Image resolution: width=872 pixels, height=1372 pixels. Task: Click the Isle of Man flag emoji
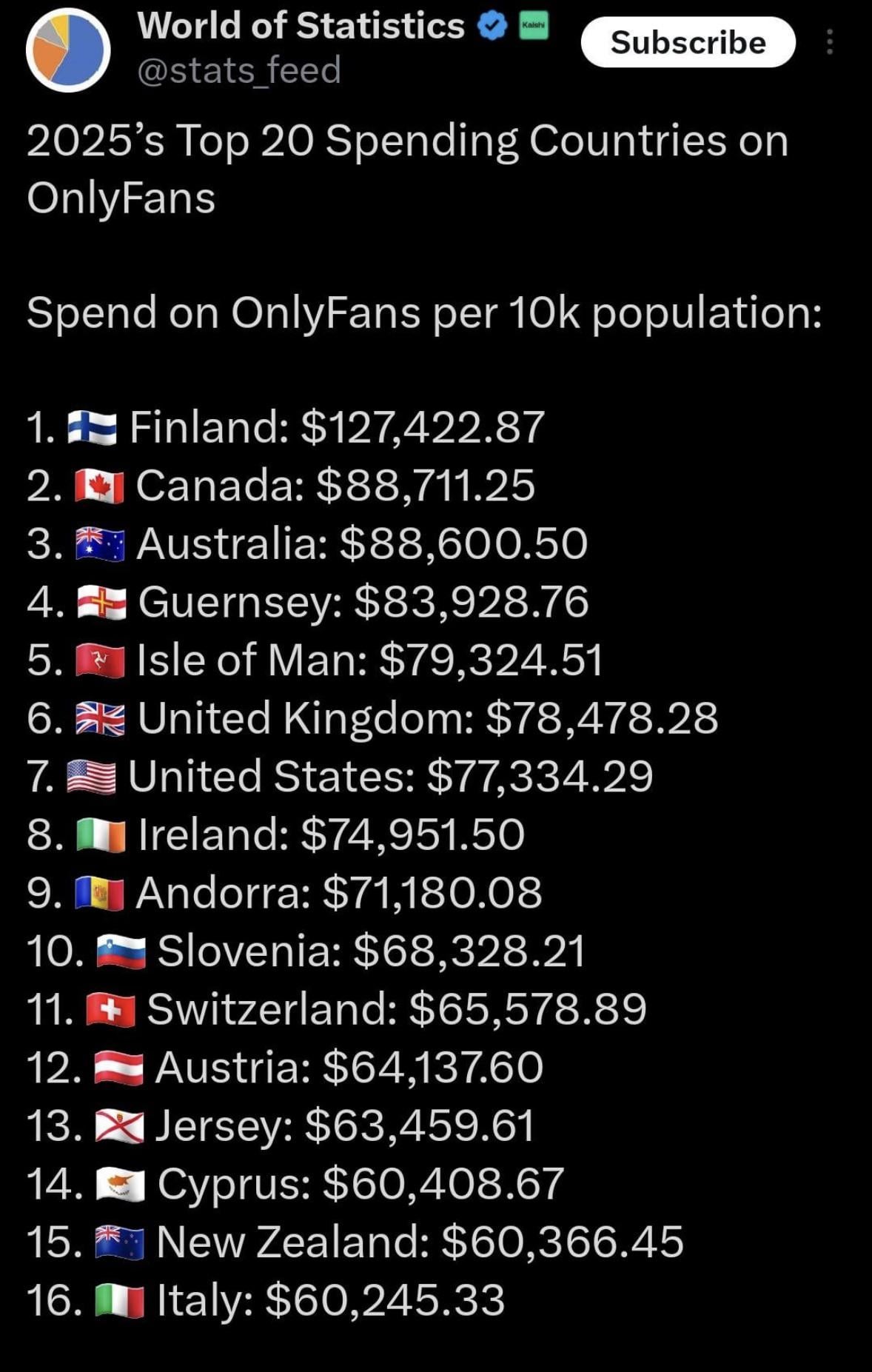100,660
